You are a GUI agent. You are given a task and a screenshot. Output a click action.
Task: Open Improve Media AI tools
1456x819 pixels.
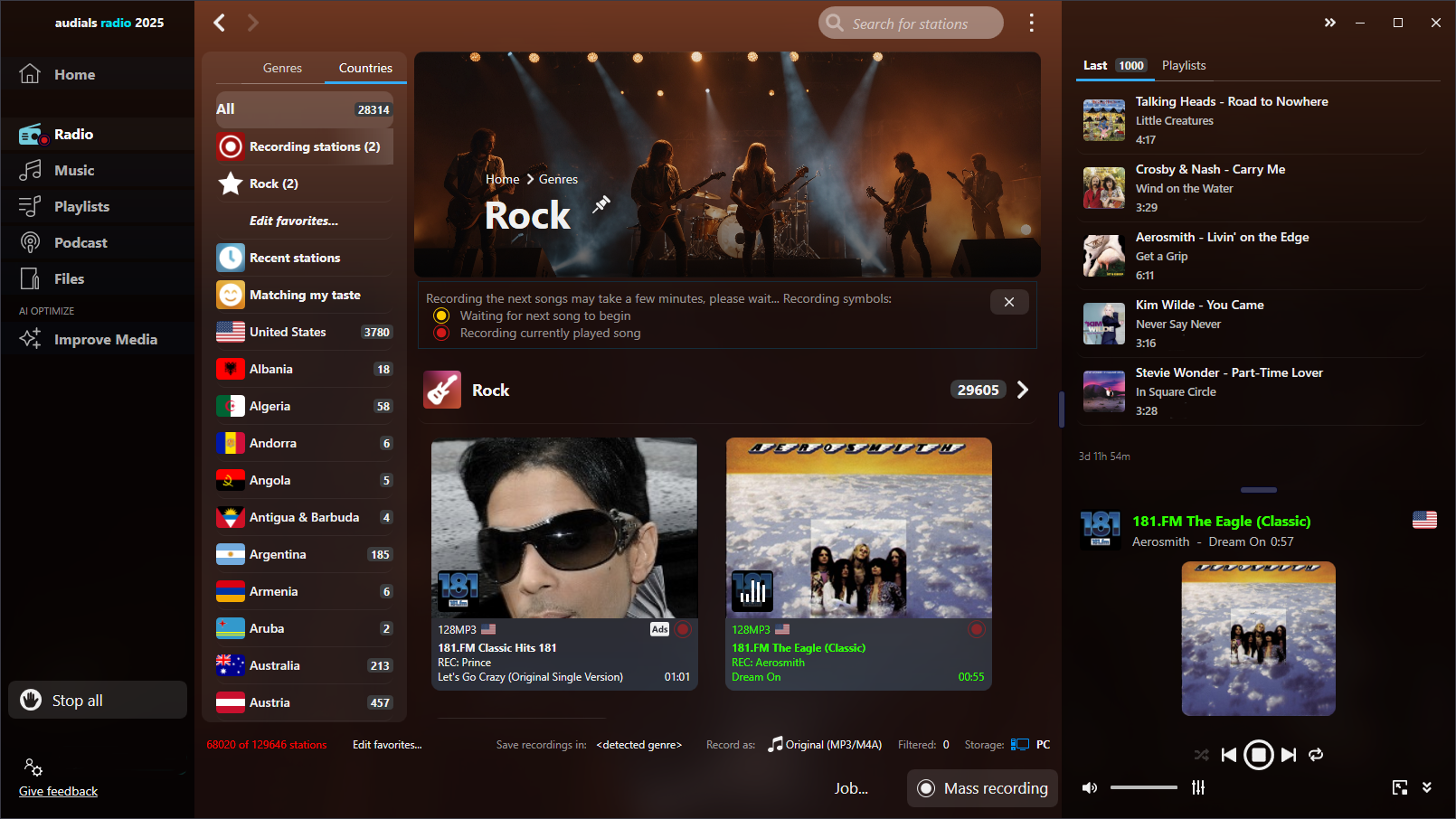click(x=97, y=339)
